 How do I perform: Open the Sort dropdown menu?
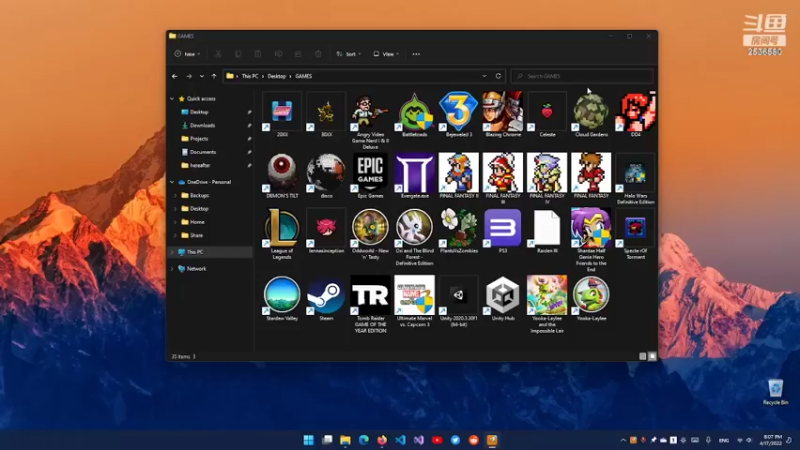[348, 54]
